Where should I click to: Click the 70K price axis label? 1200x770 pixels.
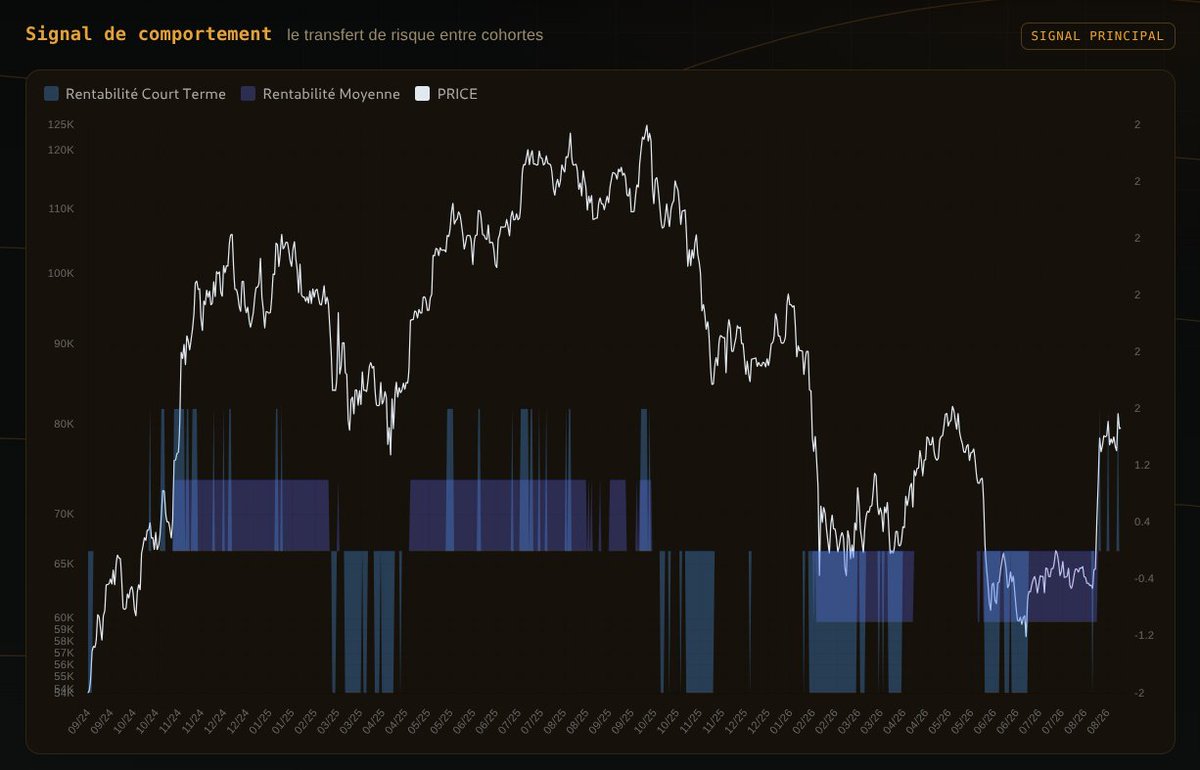[64, 514]
